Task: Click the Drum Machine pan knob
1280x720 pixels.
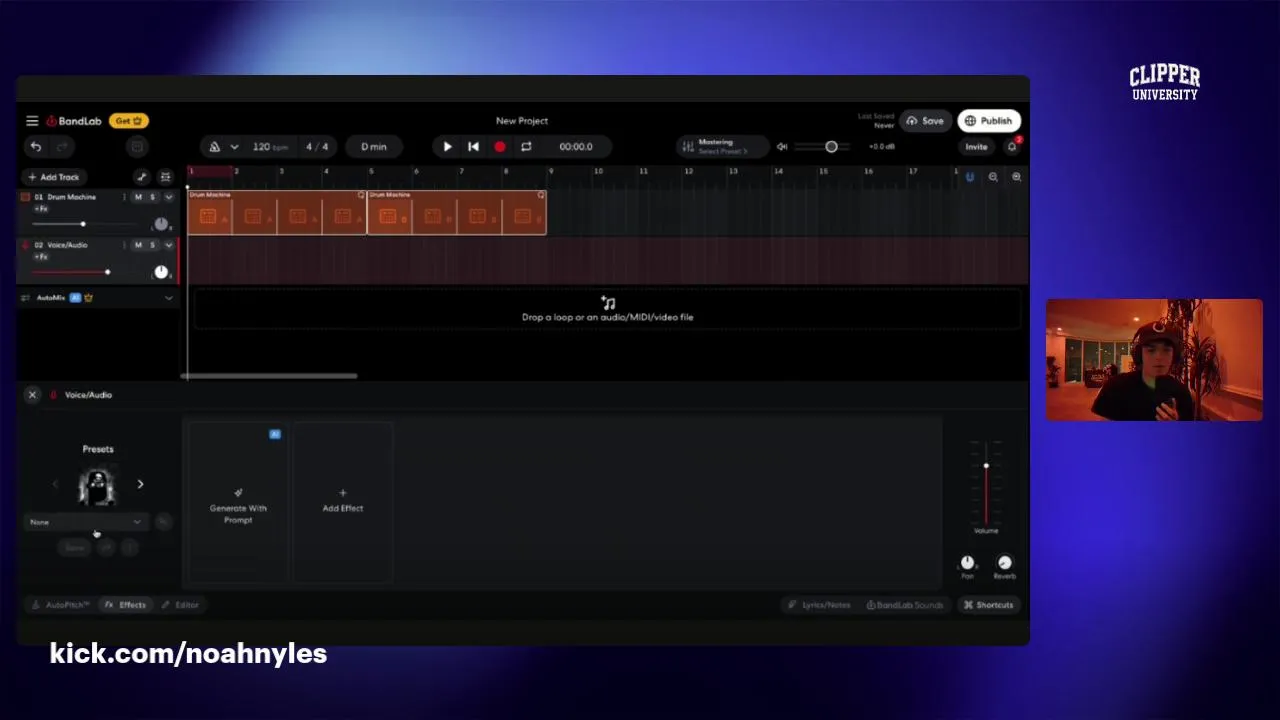Action: click(161, 224)
